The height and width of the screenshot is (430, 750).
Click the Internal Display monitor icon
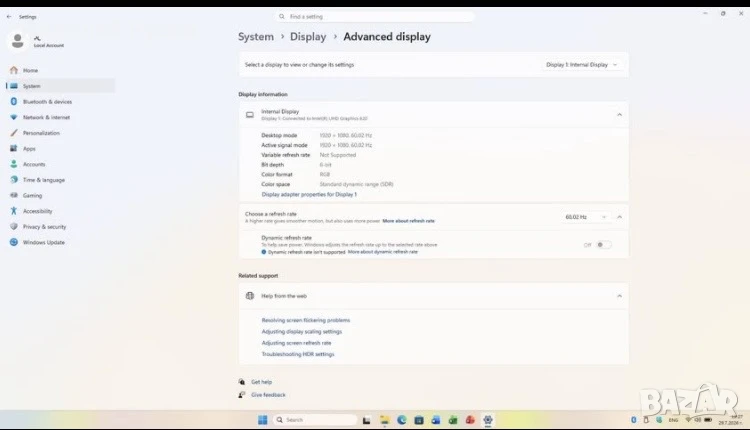[250, 115]
